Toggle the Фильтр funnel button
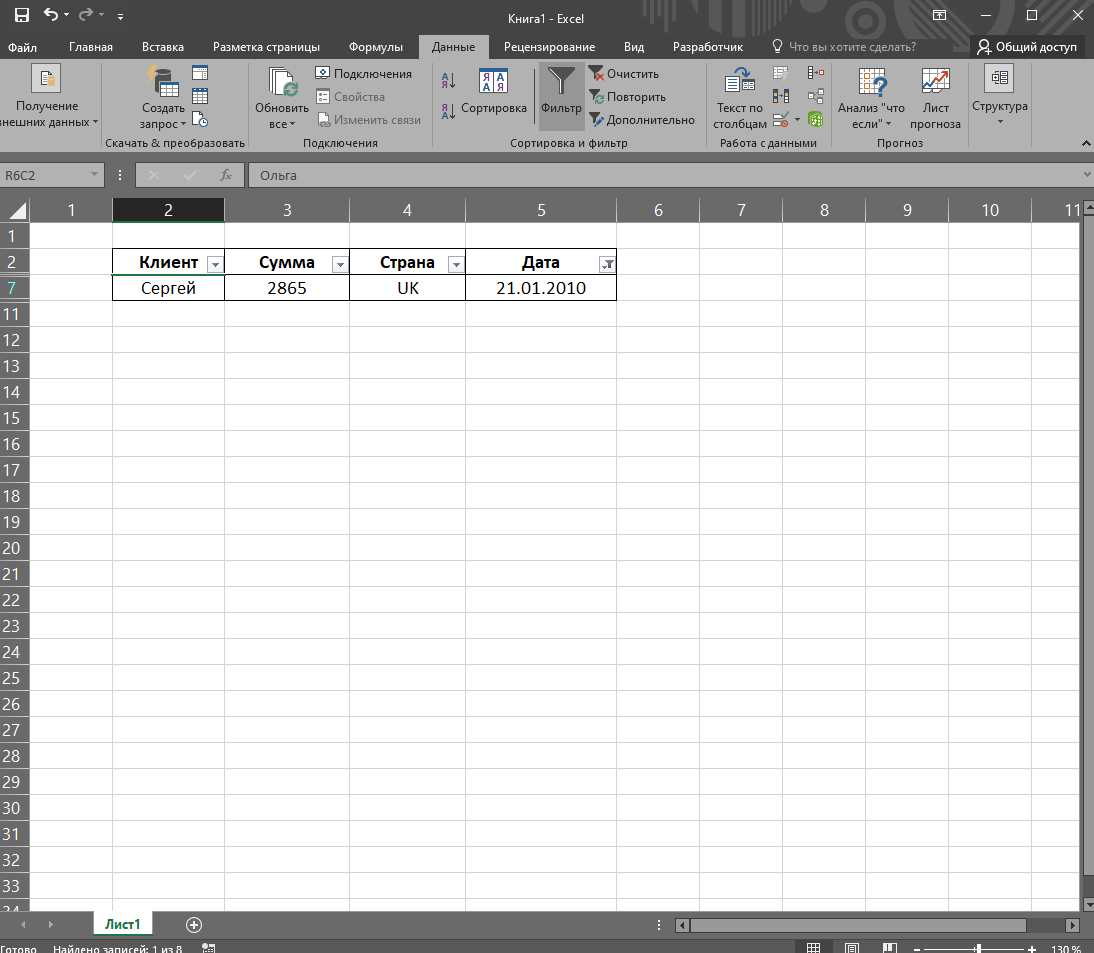The height and width of the screenshot is (953, 1094). pos(561,95)
